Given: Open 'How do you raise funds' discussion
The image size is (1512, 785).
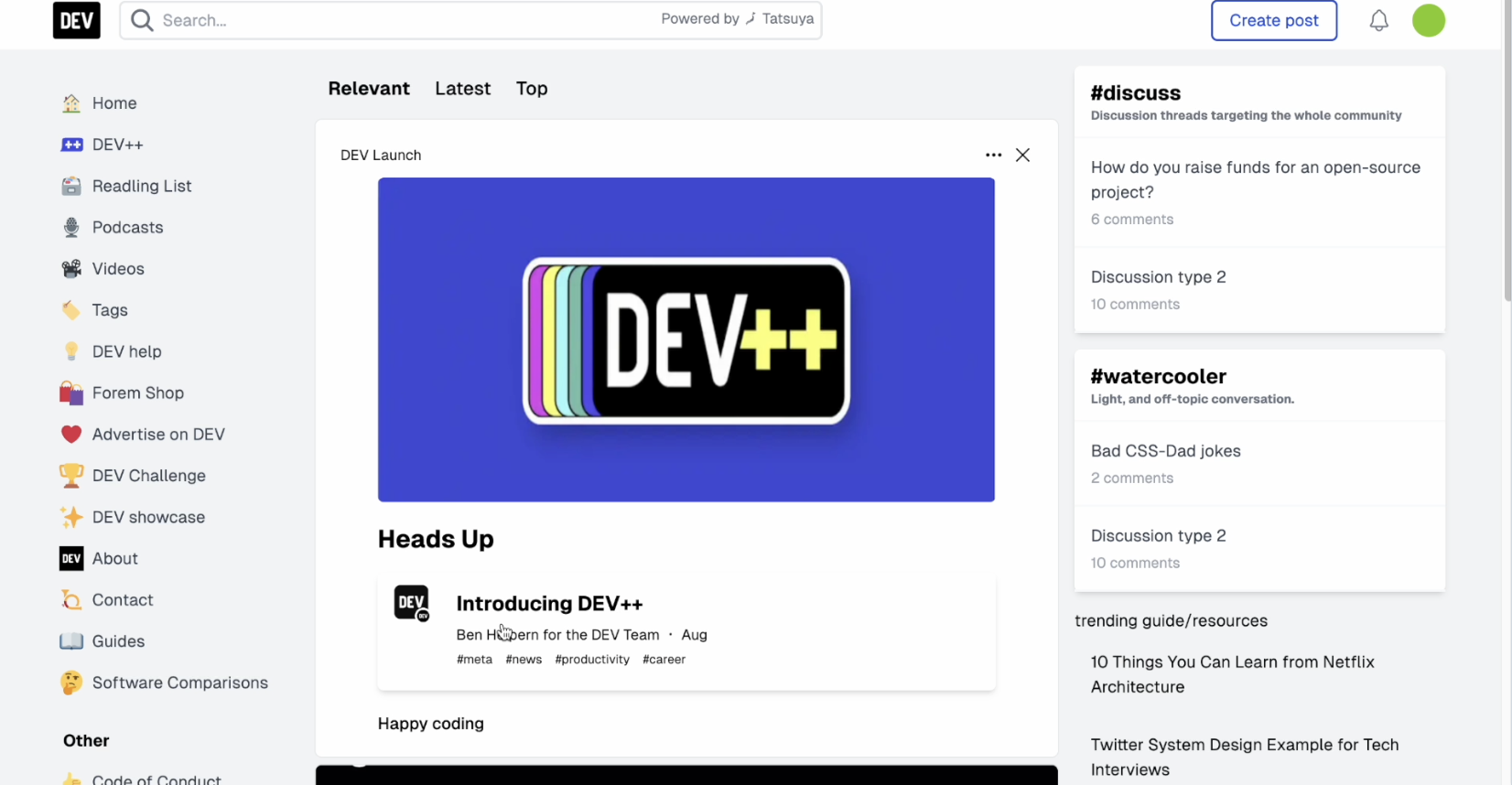Looking at the screenshot, I should 1255,179.
